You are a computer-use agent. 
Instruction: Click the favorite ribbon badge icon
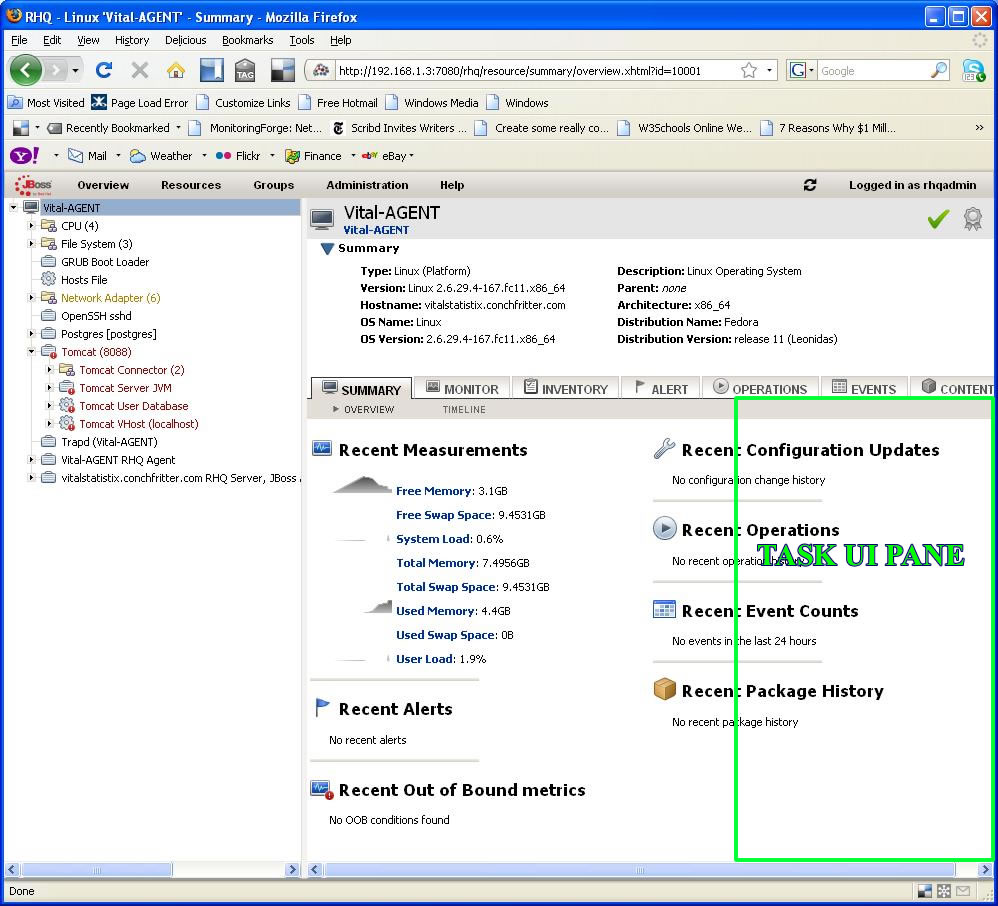click(x=972, y=219)
